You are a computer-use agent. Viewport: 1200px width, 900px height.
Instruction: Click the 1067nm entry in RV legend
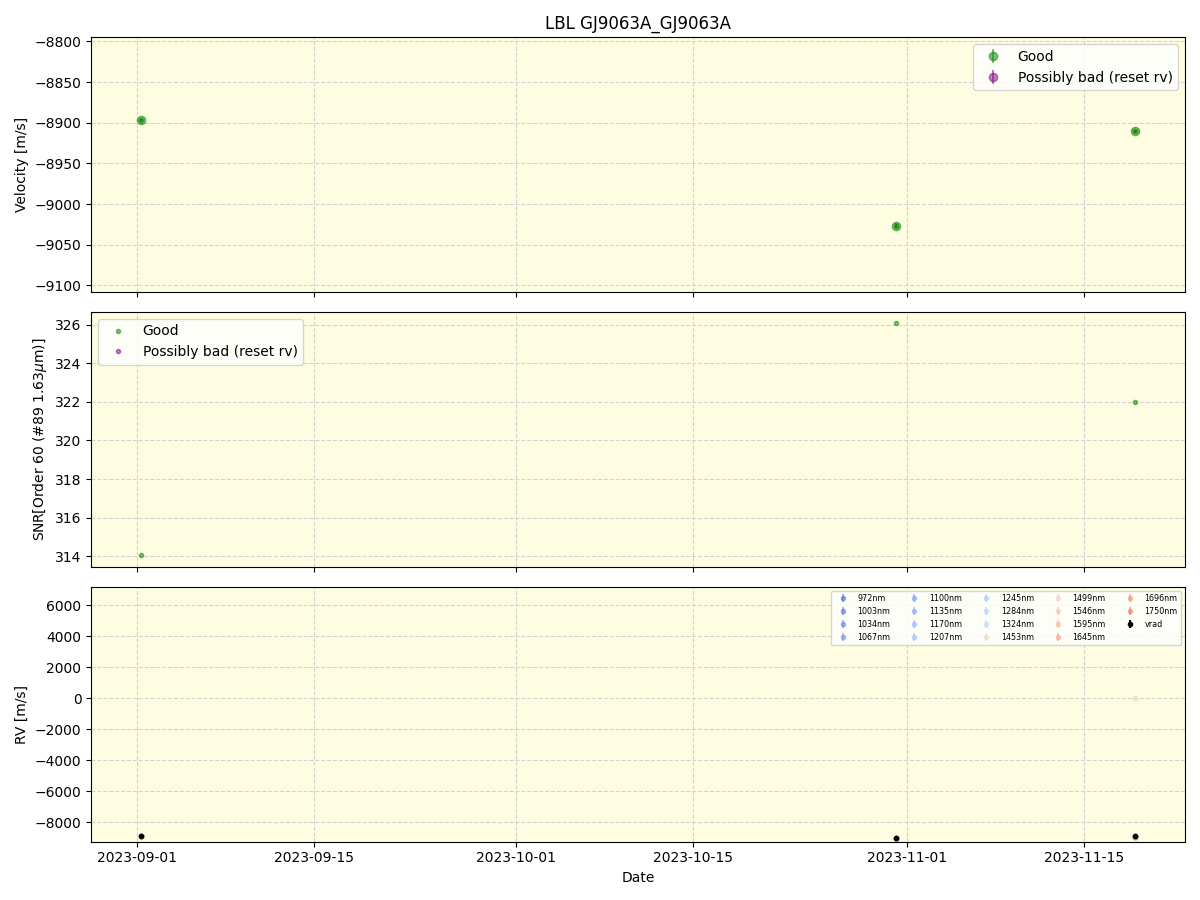[874, 637]
